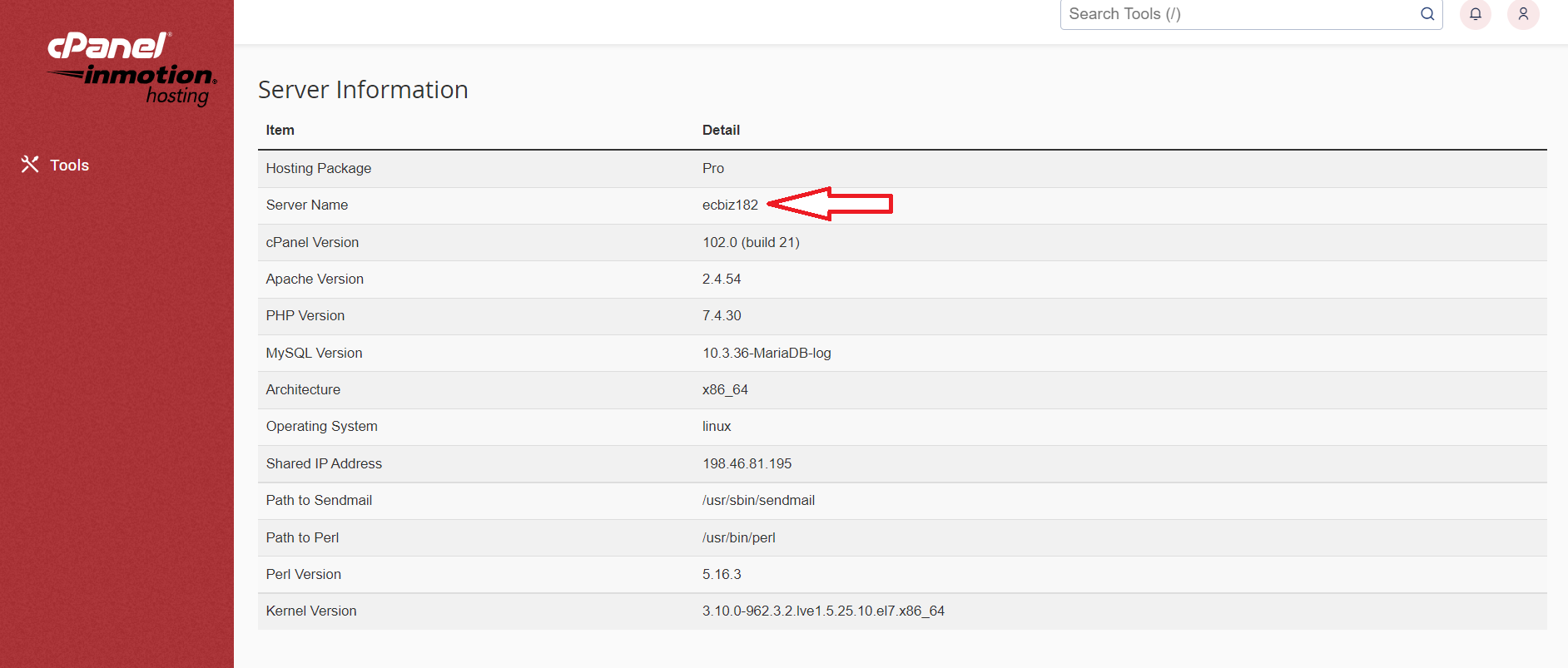Click the Item column header
This screenshot has width=1568, height=668.
pyautogui.click(x=280, y=130)
